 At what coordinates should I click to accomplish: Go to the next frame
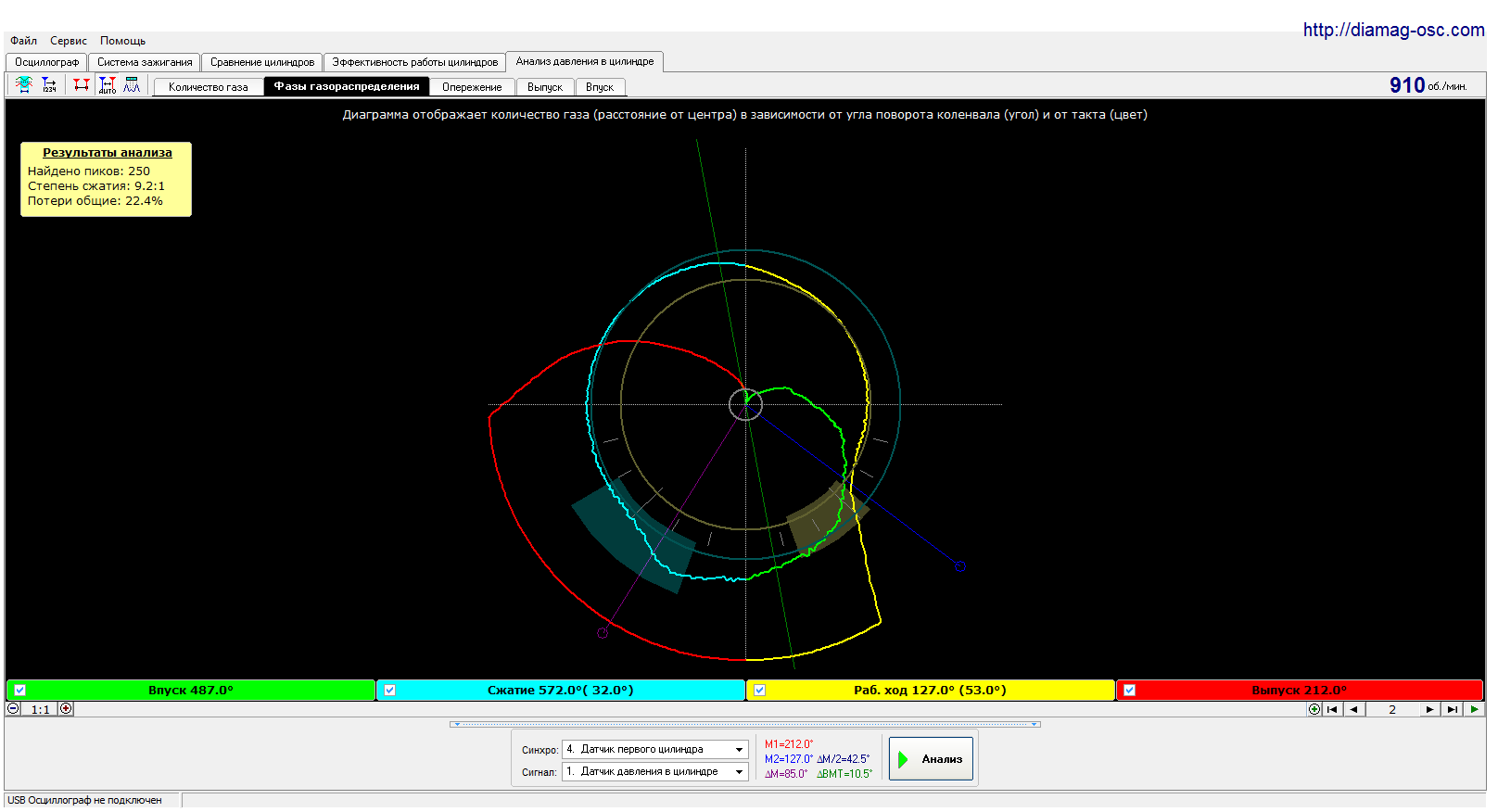click(x=1430, y=710)
